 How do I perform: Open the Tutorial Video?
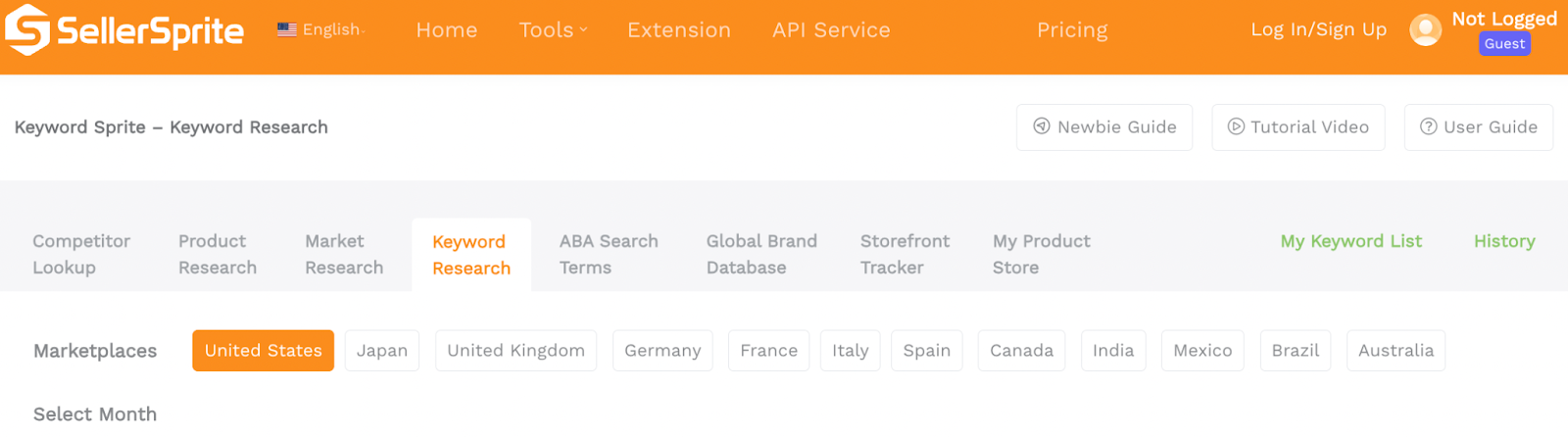(1298, 127)
